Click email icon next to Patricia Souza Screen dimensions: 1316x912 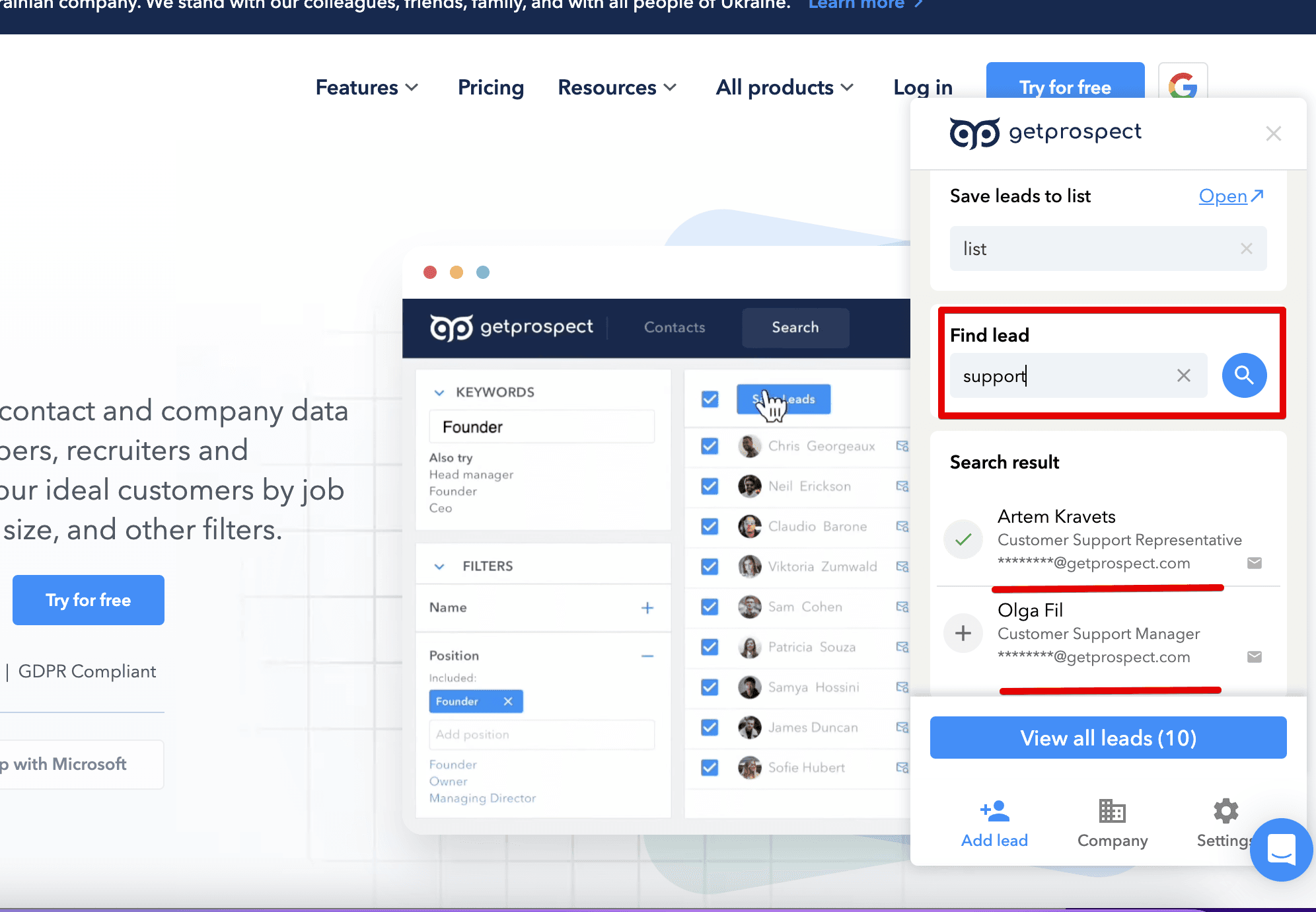[x=902, y=647]
